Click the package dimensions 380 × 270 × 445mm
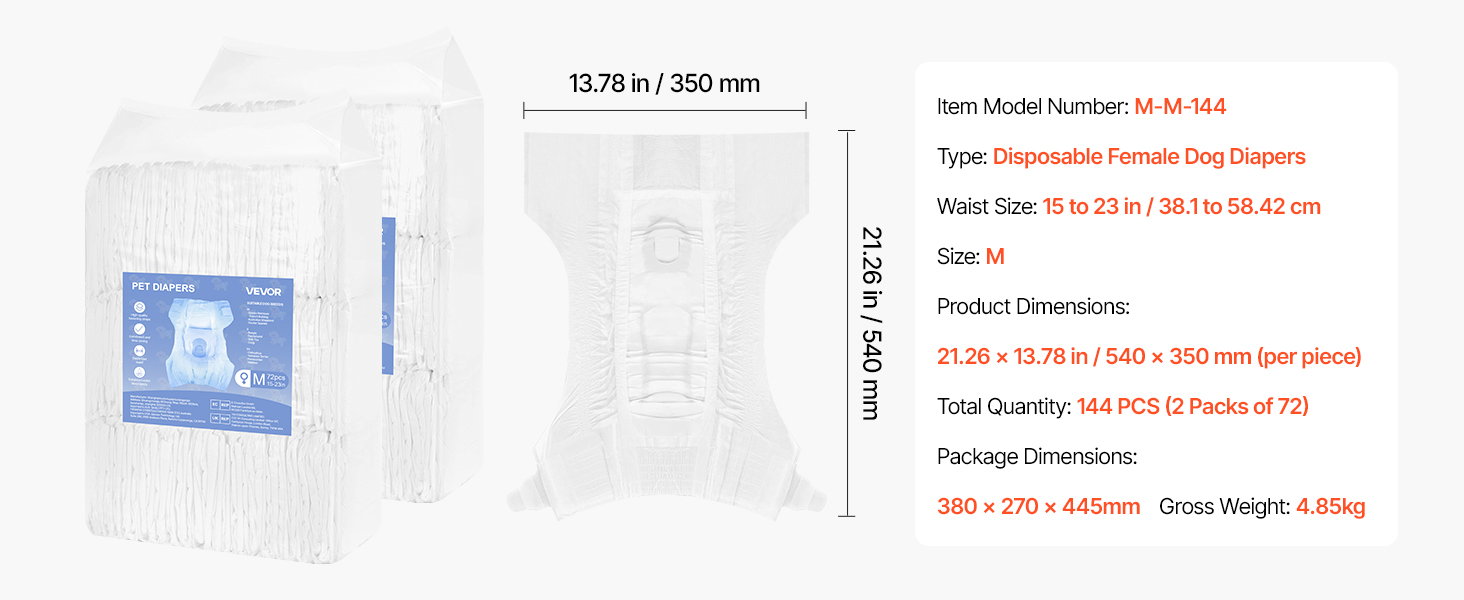Screen dimensions: 1464x600 click(1038, 506)
